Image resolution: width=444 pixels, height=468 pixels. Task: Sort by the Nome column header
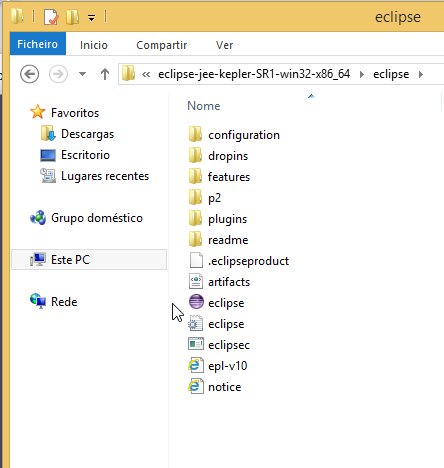[204, 106]
